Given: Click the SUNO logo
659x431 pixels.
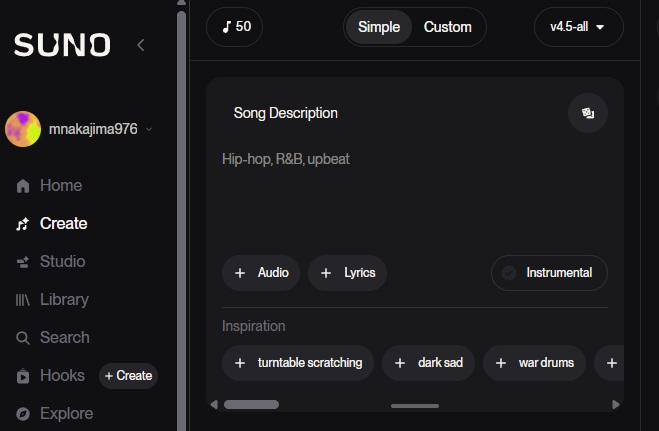Looking at the screenshot, I should click(x=62, y=45).
